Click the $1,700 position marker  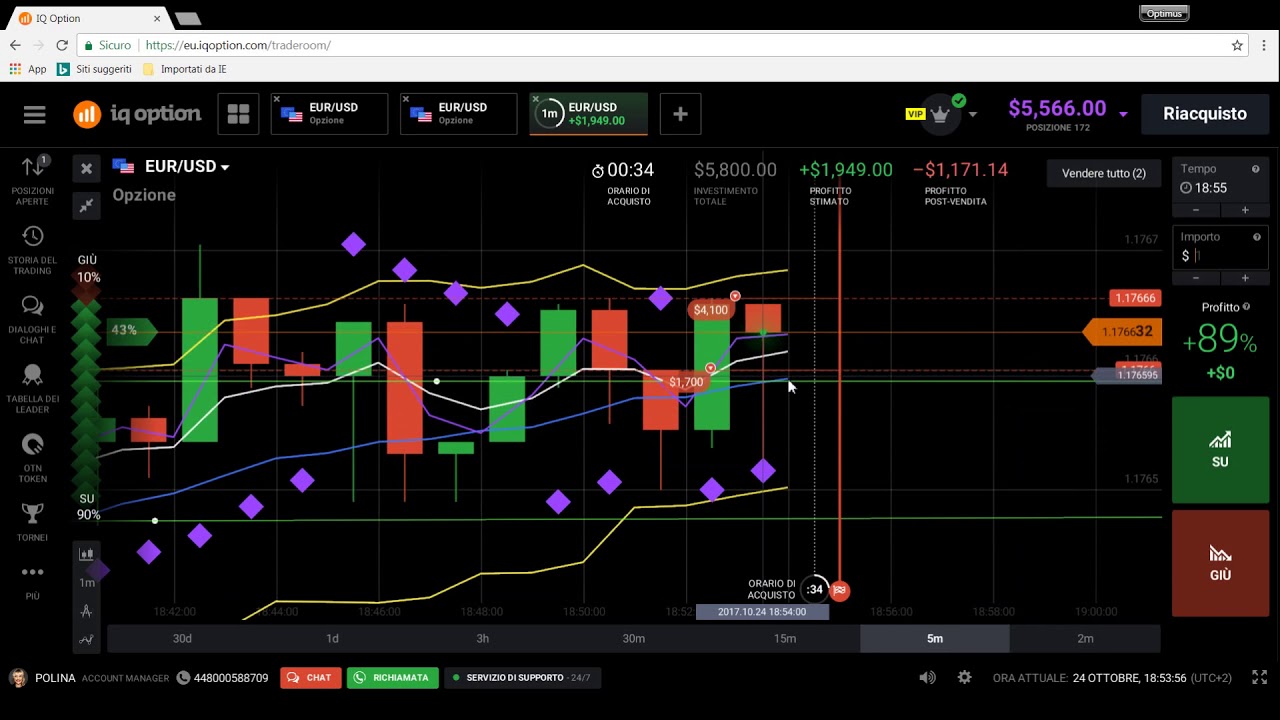[686, 382]
